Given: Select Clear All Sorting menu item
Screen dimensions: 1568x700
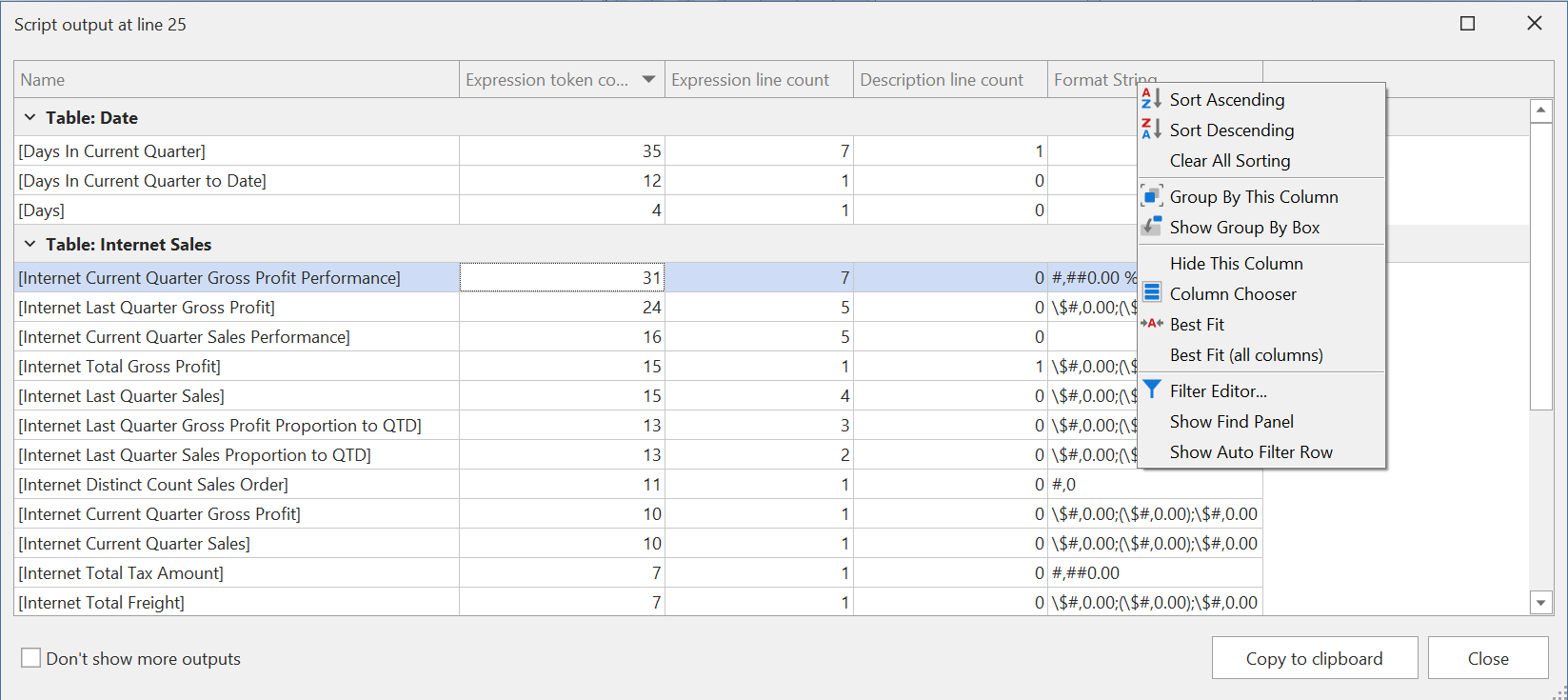Looking at the screenshot, I should point(1229,161).
